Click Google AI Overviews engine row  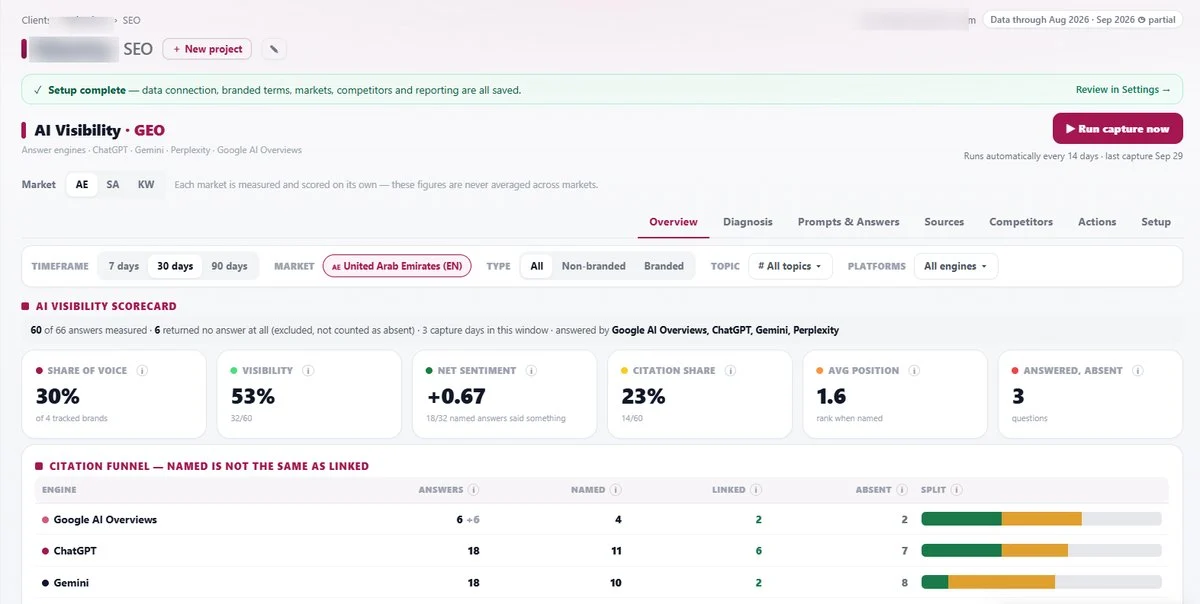[x=601, y=520]
